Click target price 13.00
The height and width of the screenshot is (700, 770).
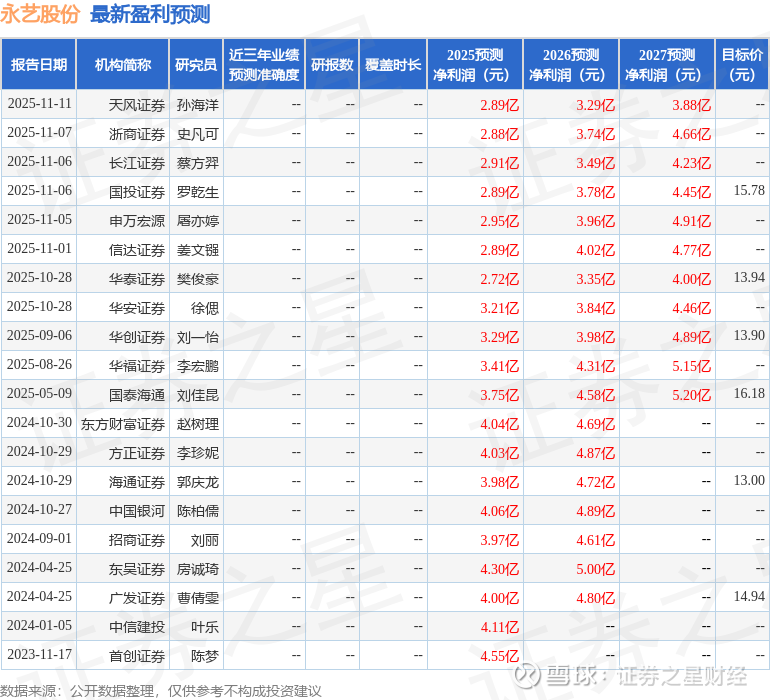[x=749, y=480]
